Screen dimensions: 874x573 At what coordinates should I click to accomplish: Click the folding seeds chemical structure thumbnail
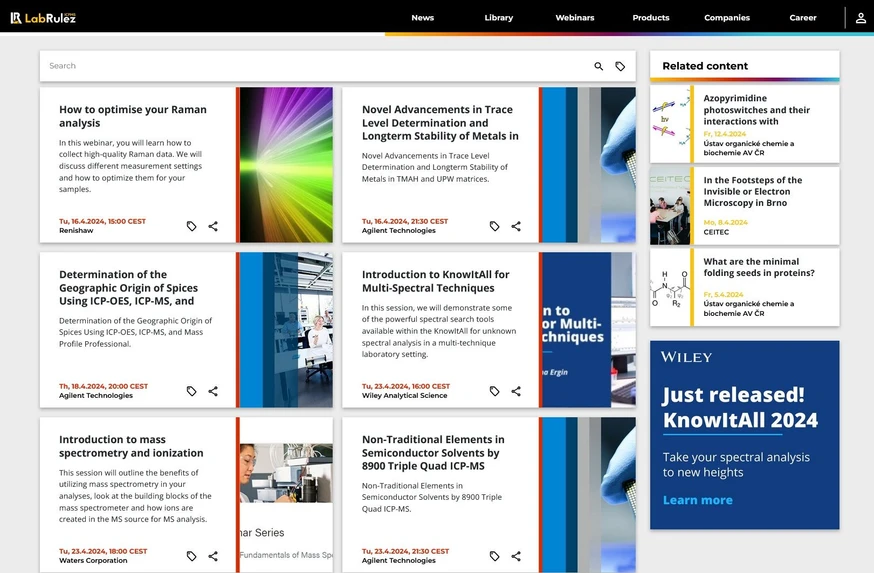(670, 287)
